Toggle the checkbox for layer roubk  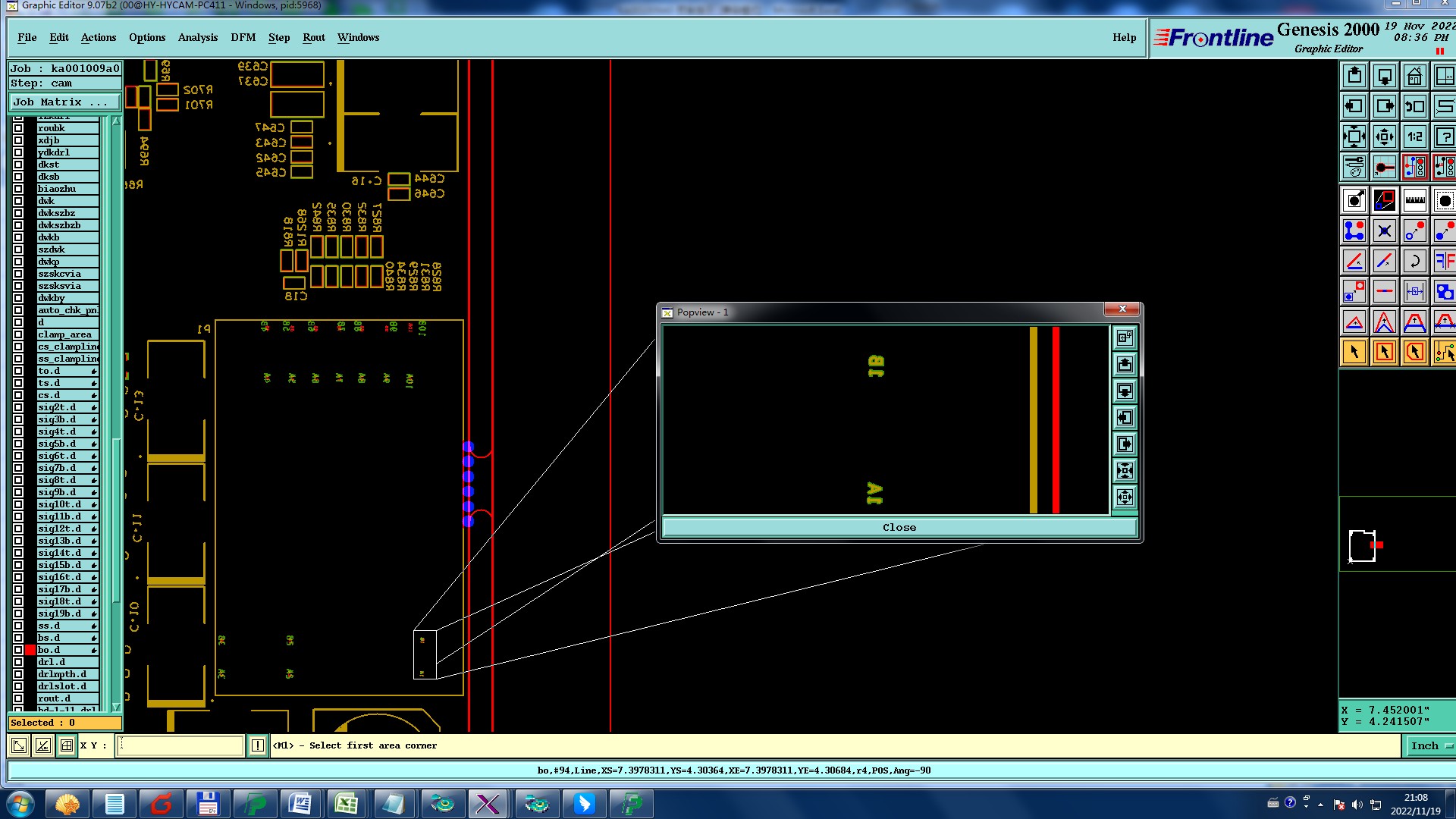click(18, 128)
